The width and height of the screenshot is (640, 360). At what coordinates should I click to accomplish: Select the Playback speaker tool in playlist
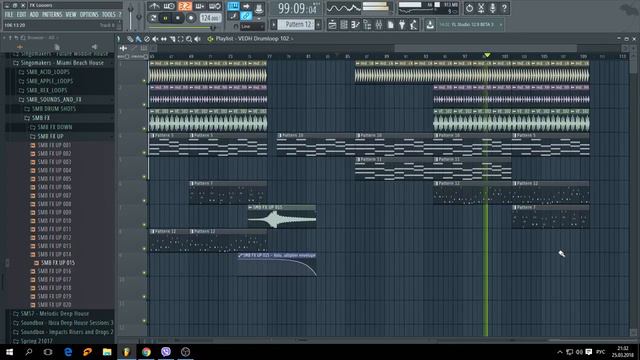[198, 39]
